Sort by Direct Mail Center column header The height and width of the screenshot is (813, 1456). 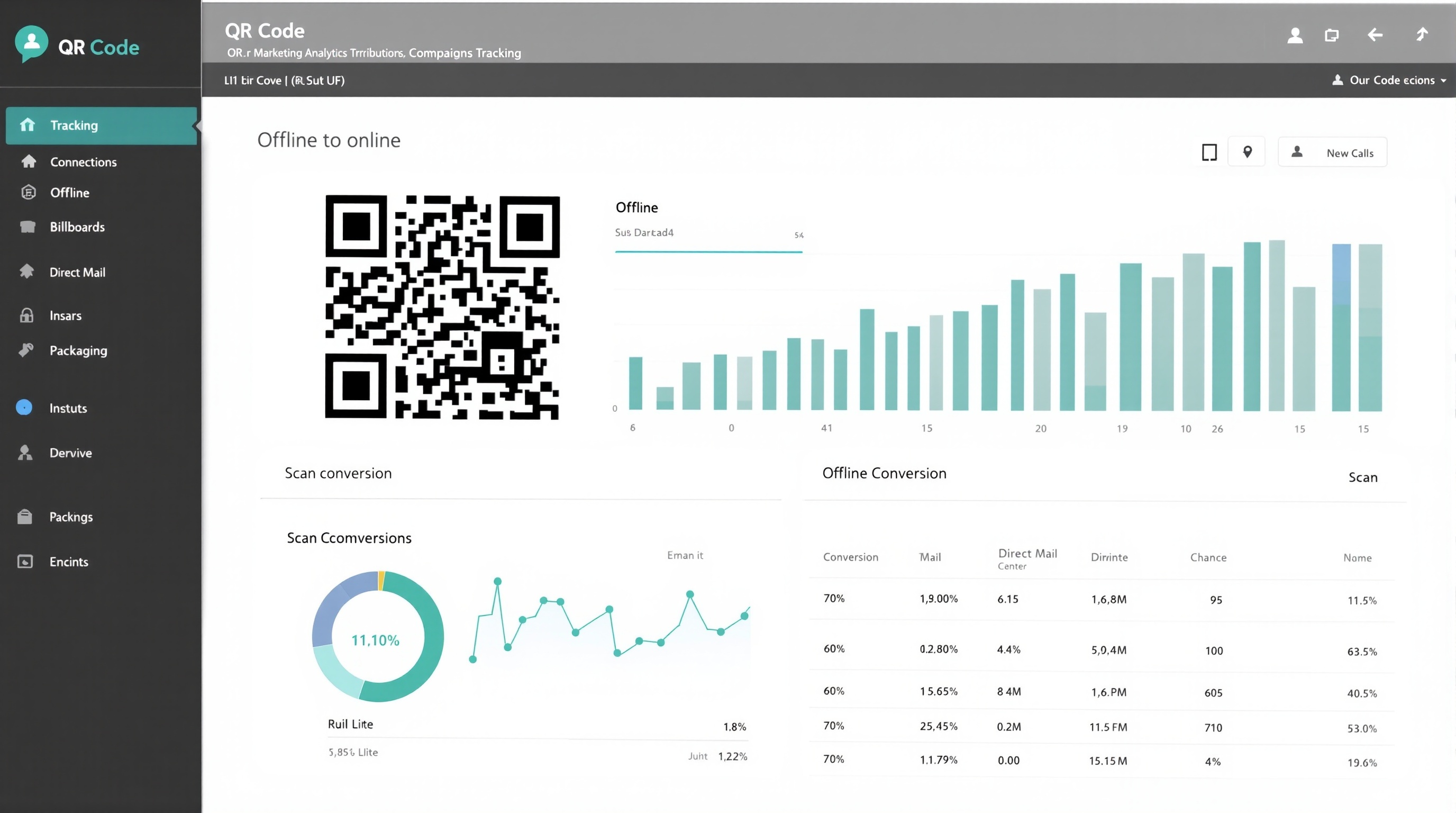point(1027,558)
